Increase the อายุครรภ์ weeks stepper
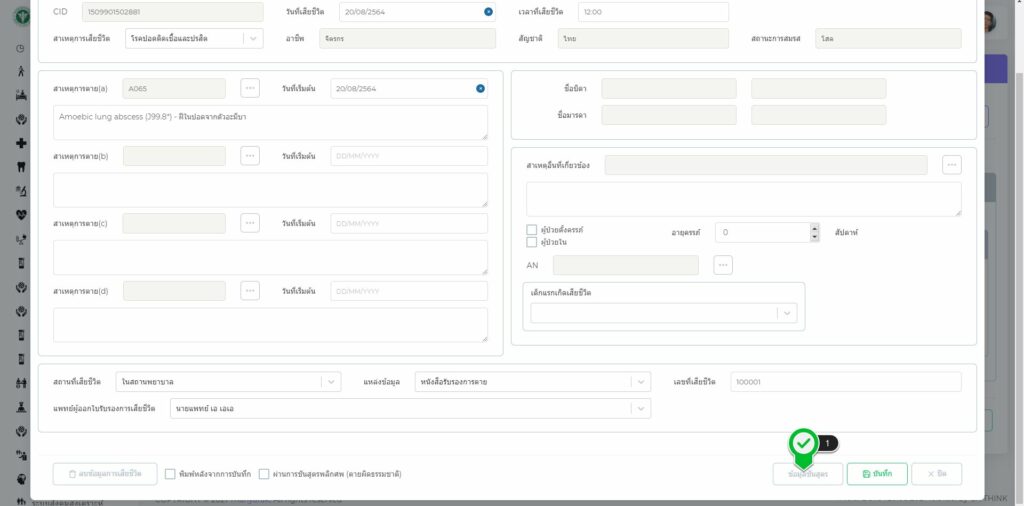The height and width of the screenshot is (506, 1024). coord(814,227)
